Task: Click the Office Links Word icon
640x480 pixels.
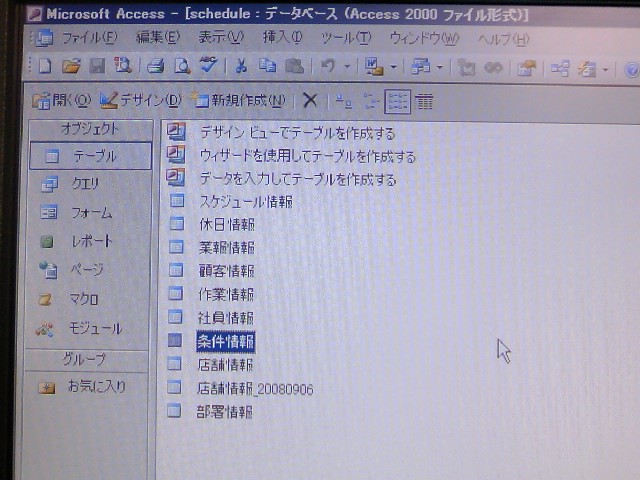Action: click(374, 66)
